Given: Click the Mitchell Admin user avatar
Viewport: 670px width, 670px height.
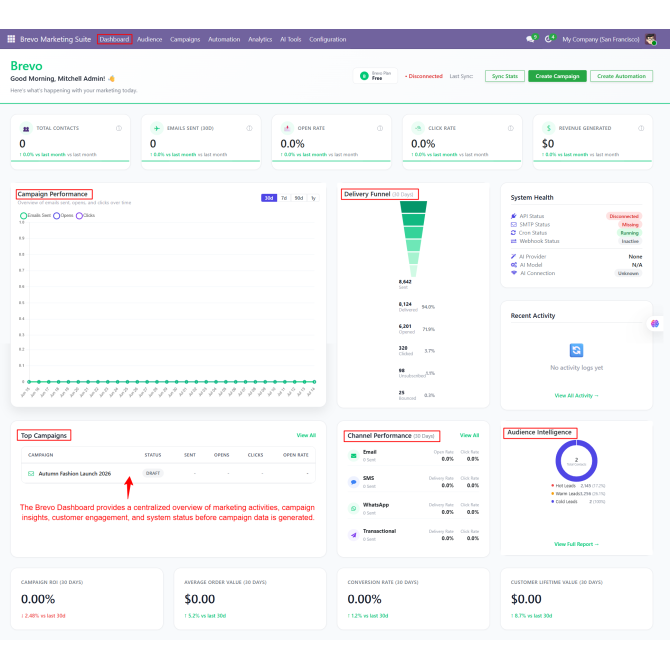Looking at the screenshot, I should pyautogui.click(x=651, y=39).
